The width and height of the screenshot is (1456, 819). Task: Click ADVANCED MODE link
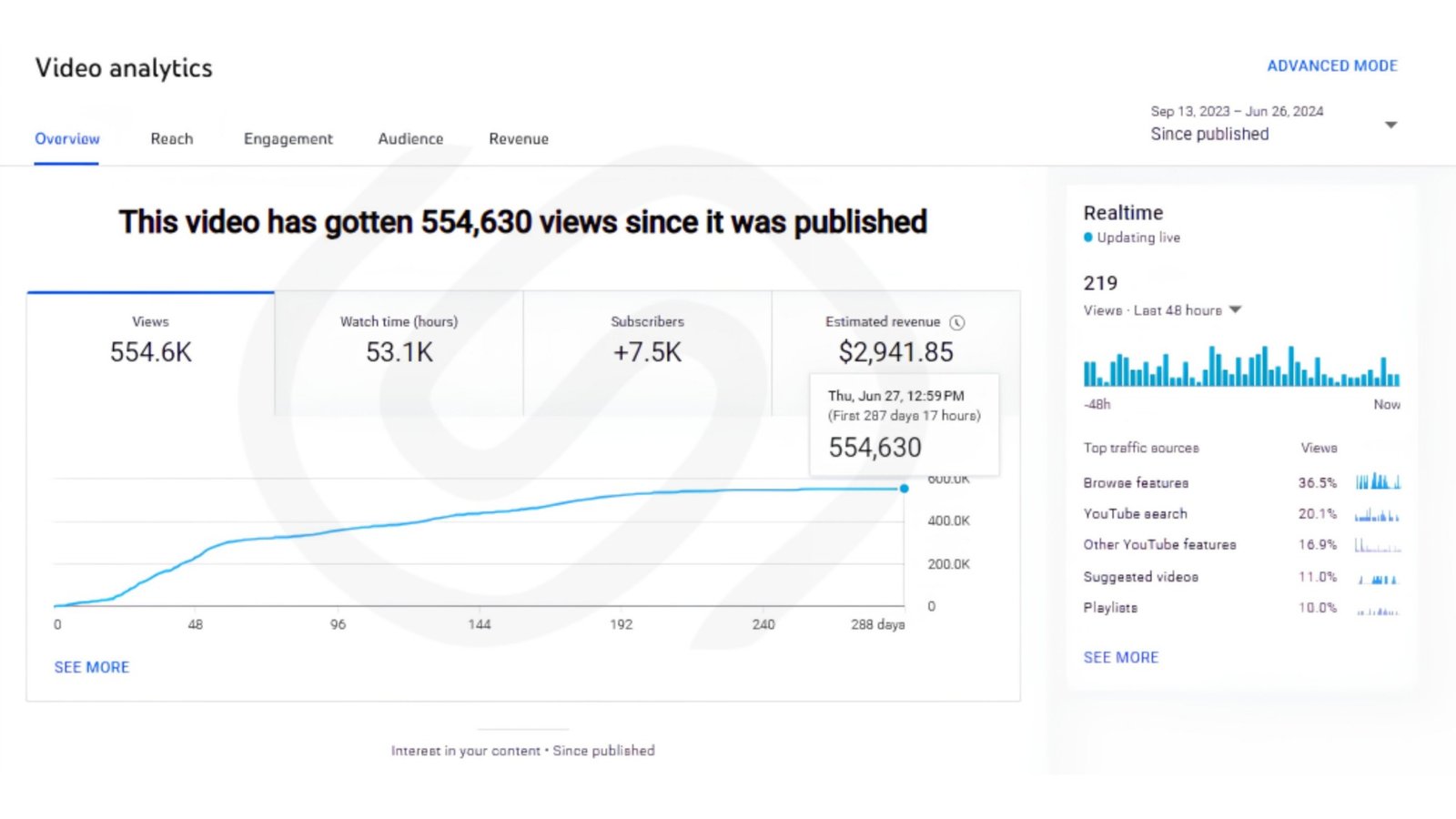coord(1332,66)
